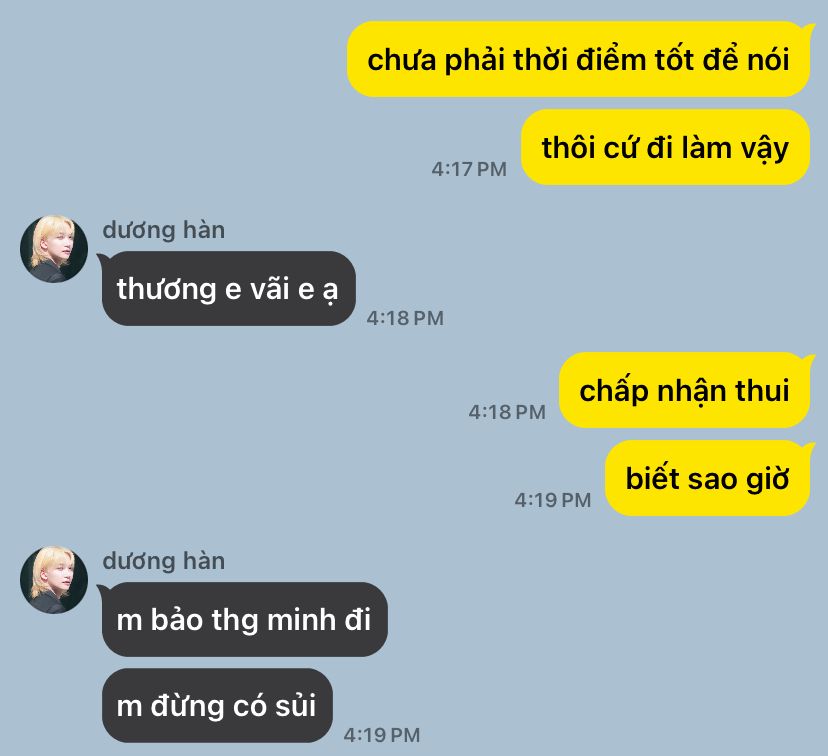This screenshot has height=756, width=828.
Task: Click 4:19 PM beside 'biết sao giờ'
Action: tap(553, 500)
